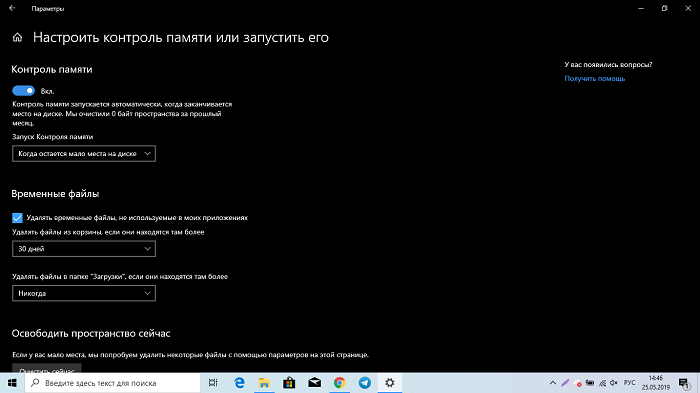
Task: Open the Запуск Контроля памяти dropdown
Action: [x=84, y=154]
